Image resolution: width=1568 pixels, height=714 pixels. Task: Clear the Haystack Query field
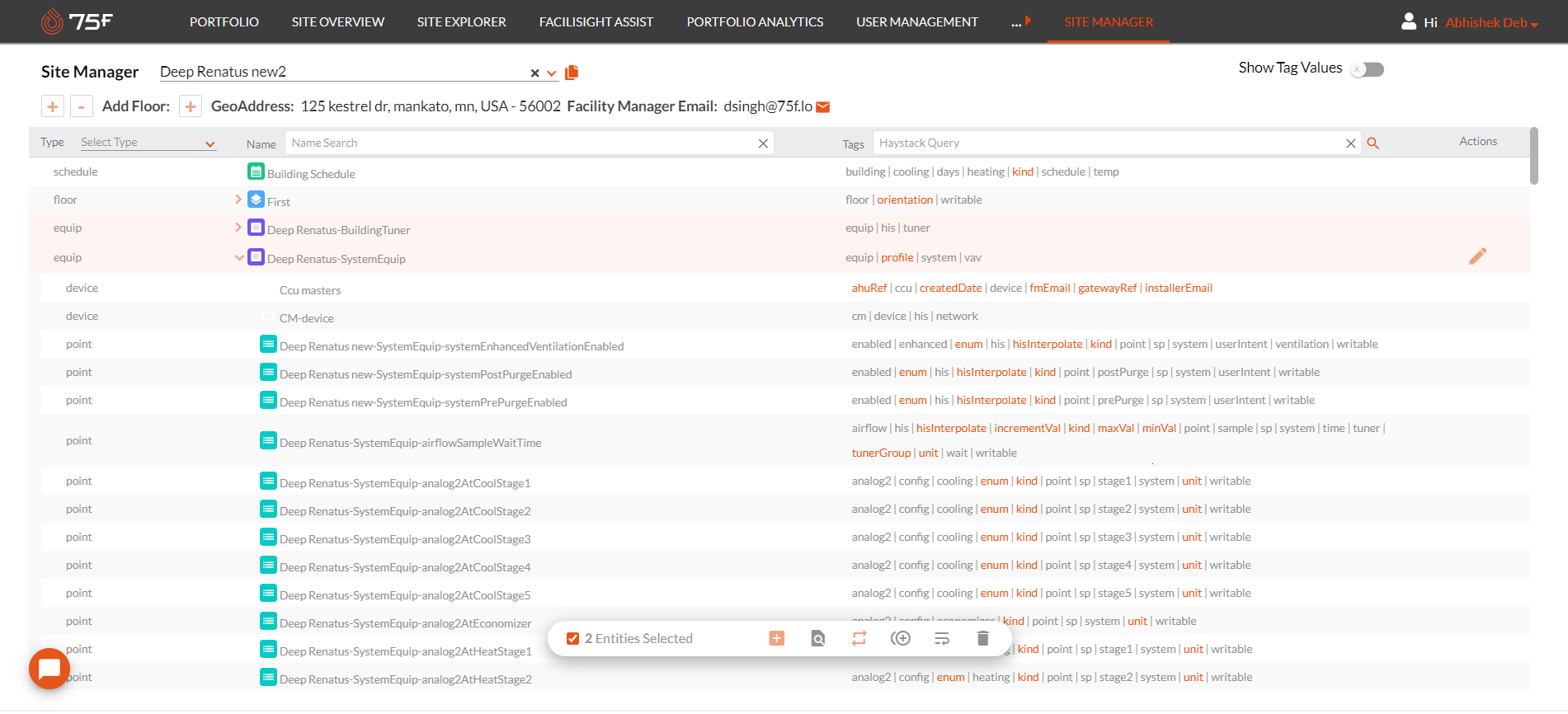click(1350, 143)
